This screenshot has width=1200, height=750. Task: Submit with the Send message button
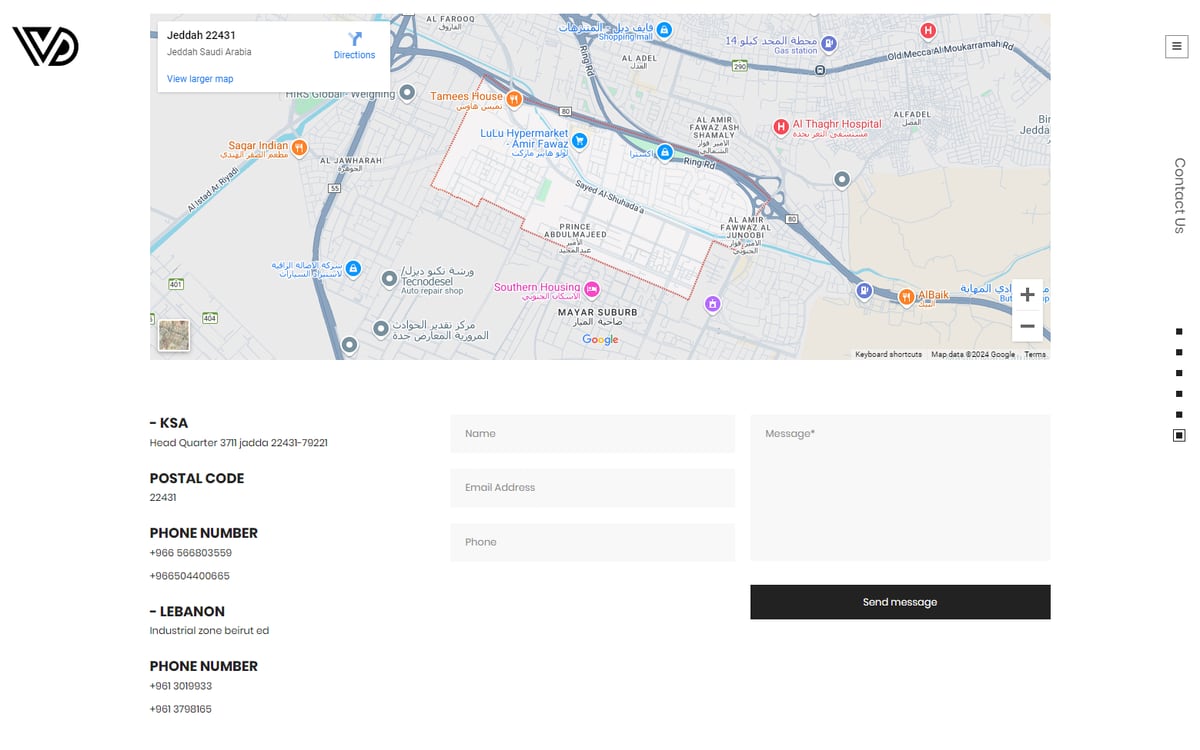click(900, 602)
